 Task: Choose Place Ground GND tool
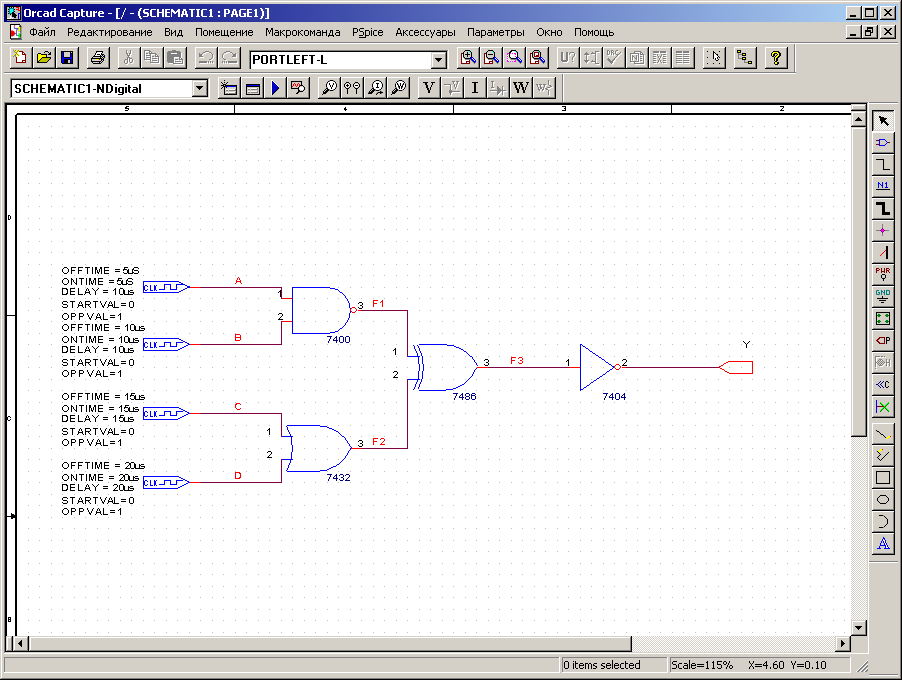click(883, 296)
